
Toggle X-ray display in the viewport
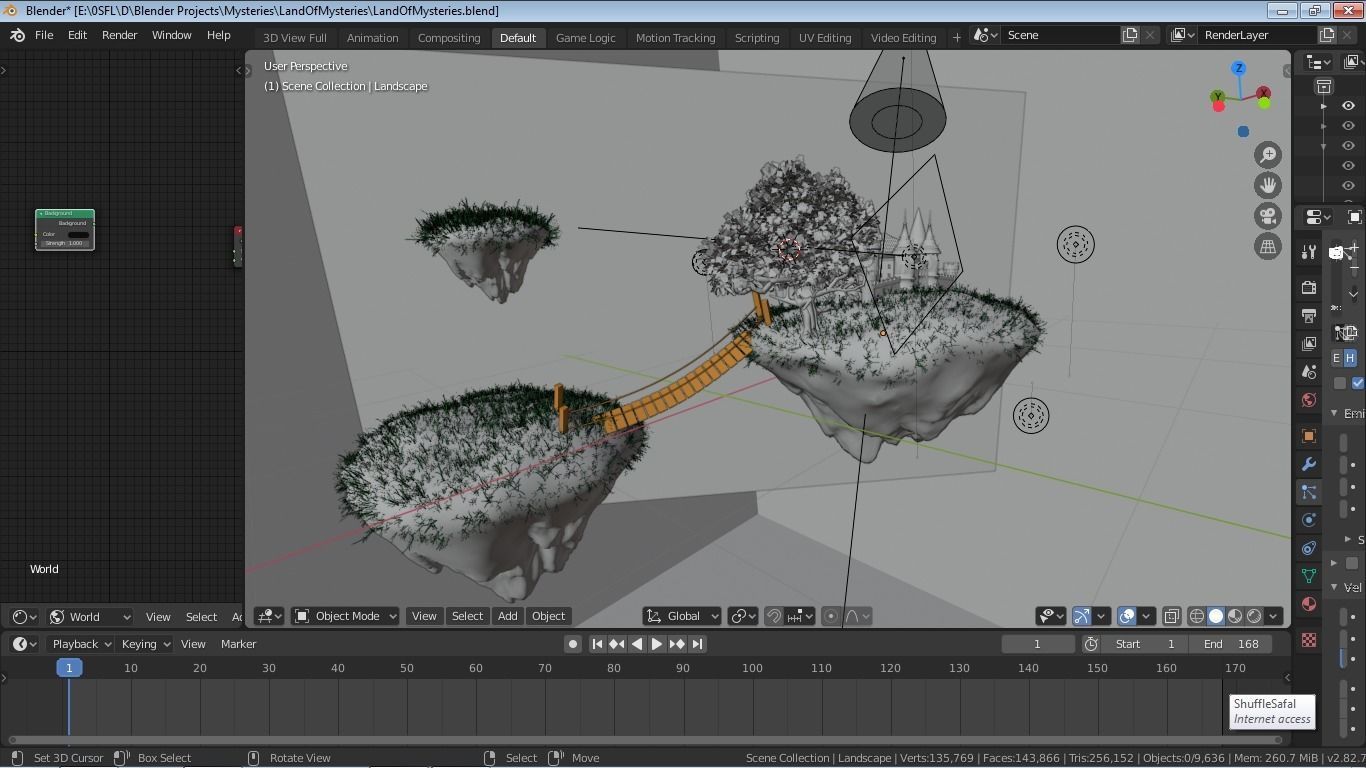click(x=1171, y=616)
